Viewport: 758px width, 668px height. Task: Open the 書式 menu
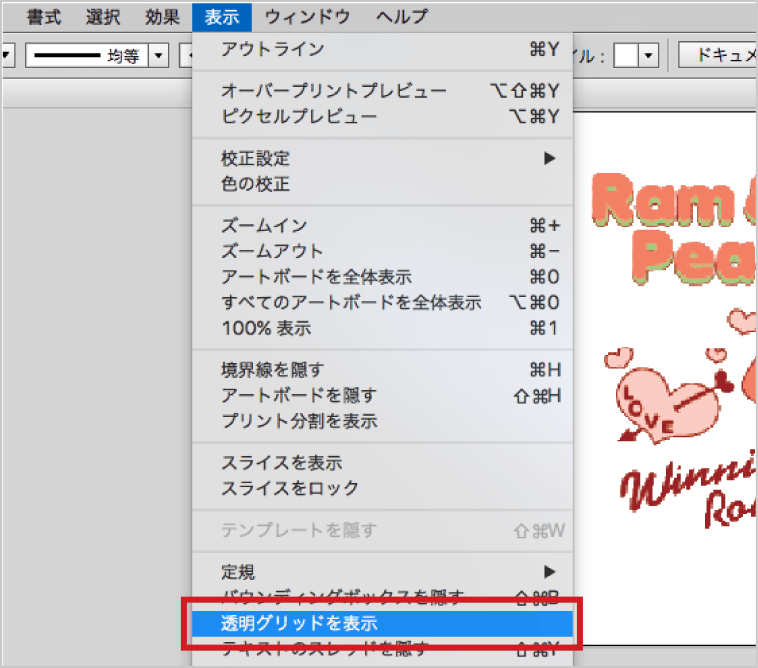coord(44,16)
